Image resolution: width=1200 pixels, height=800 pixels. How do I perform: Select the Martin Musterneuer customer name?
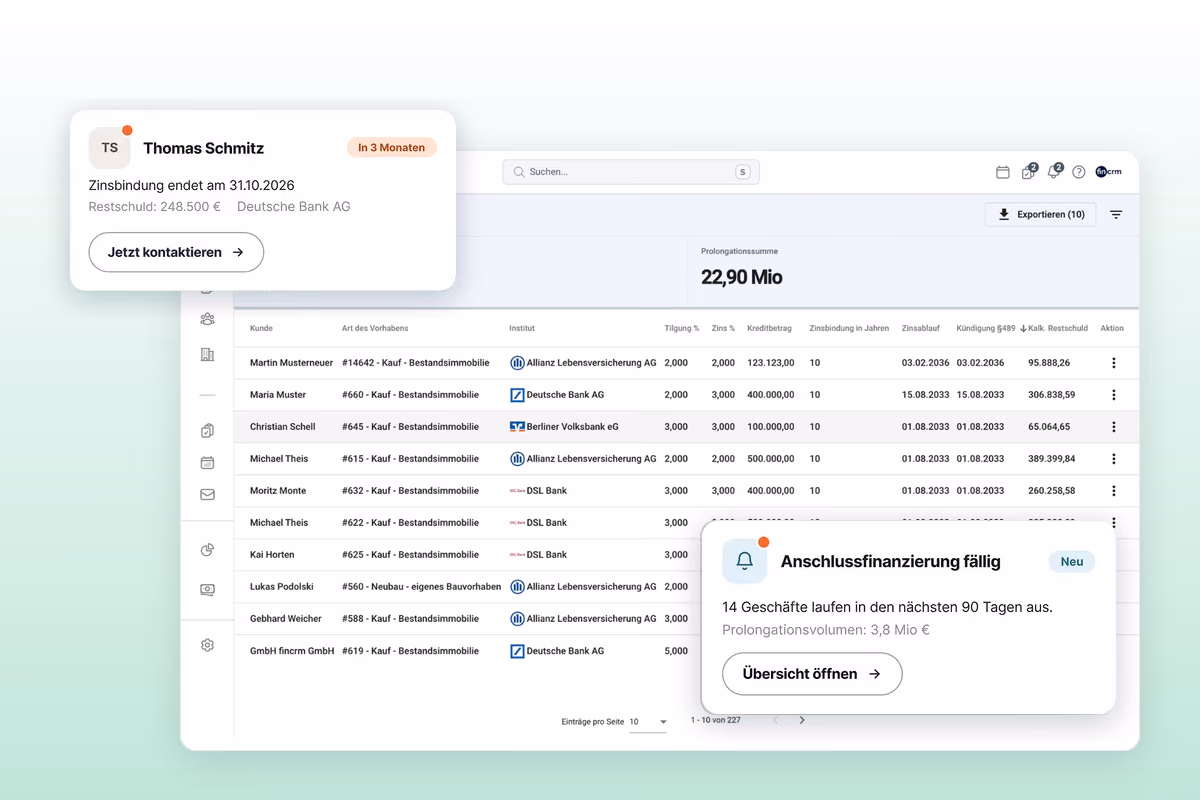pos(291,363)
